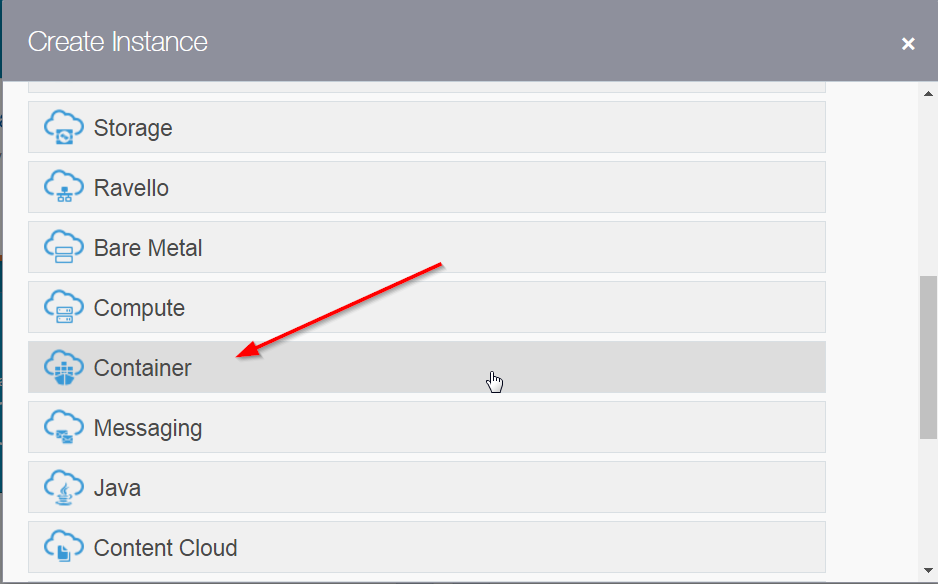
Task: Choose the Java service text
Action: pos(117,488)
